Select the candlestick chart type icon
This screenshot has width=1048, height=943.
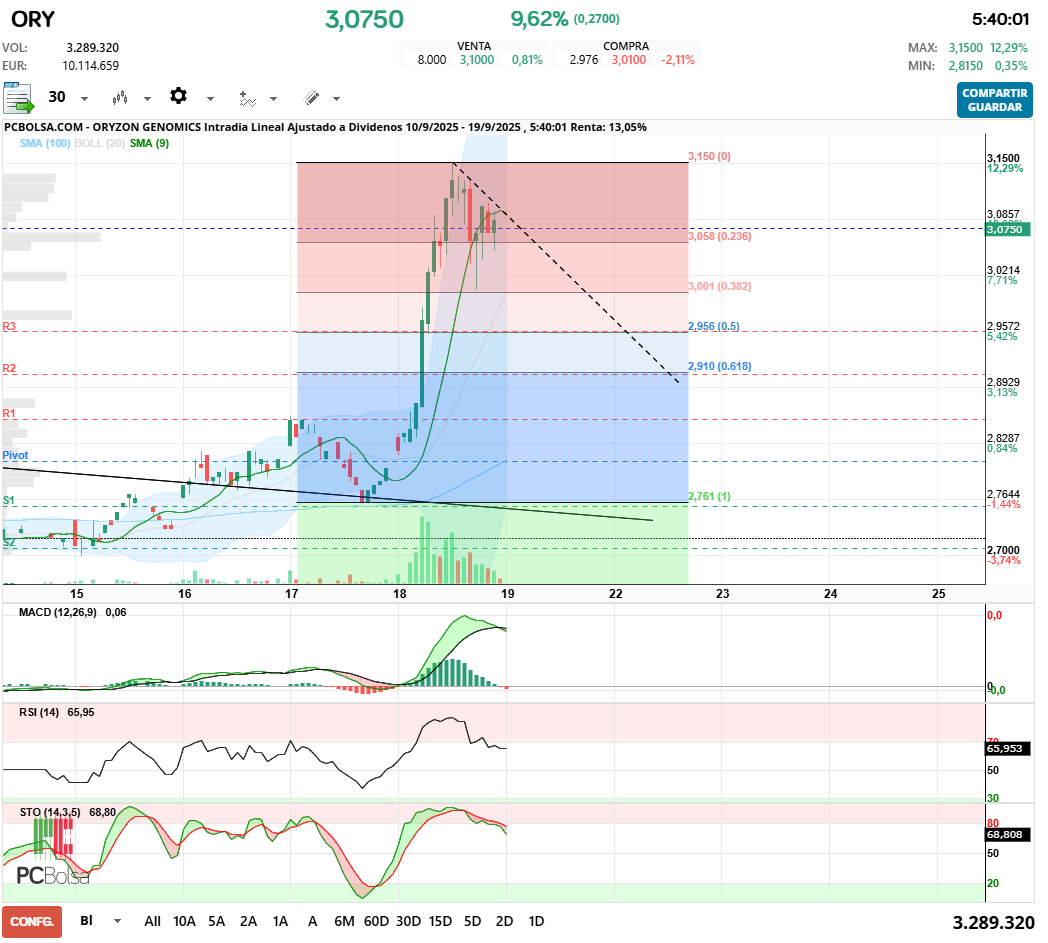tap(120, 98)
